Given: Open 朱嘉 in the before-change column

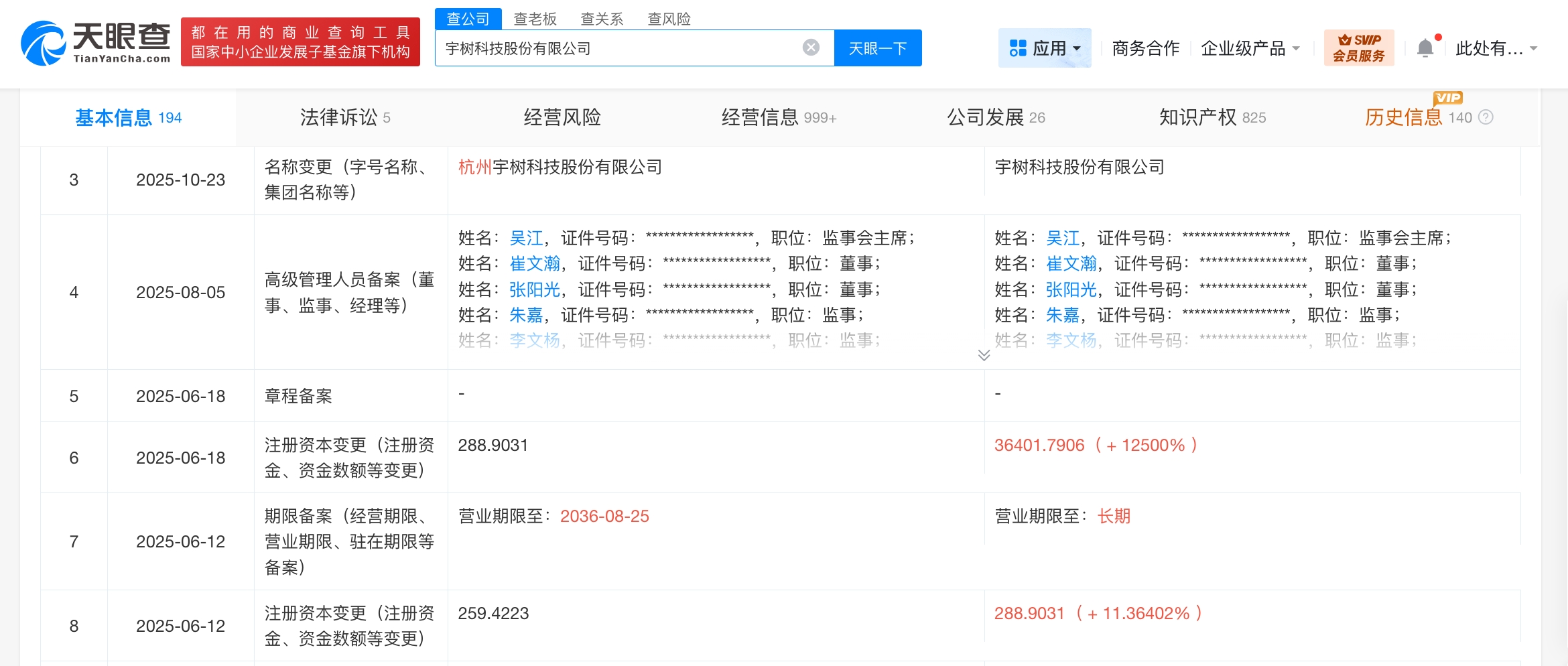Looking at the screenshot, I should coord(526,315).
